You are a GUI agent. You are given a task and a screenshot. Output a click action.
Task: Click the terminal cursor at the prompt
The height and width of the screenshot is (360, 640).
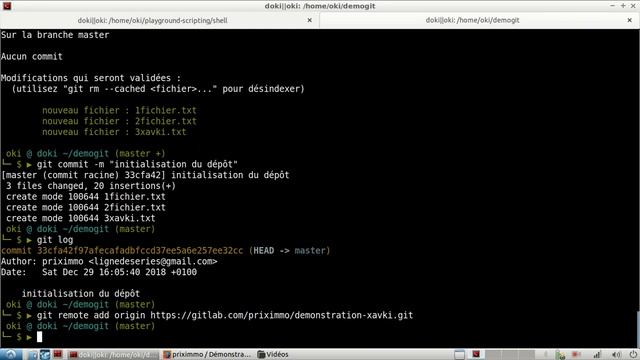coord(40,337)
